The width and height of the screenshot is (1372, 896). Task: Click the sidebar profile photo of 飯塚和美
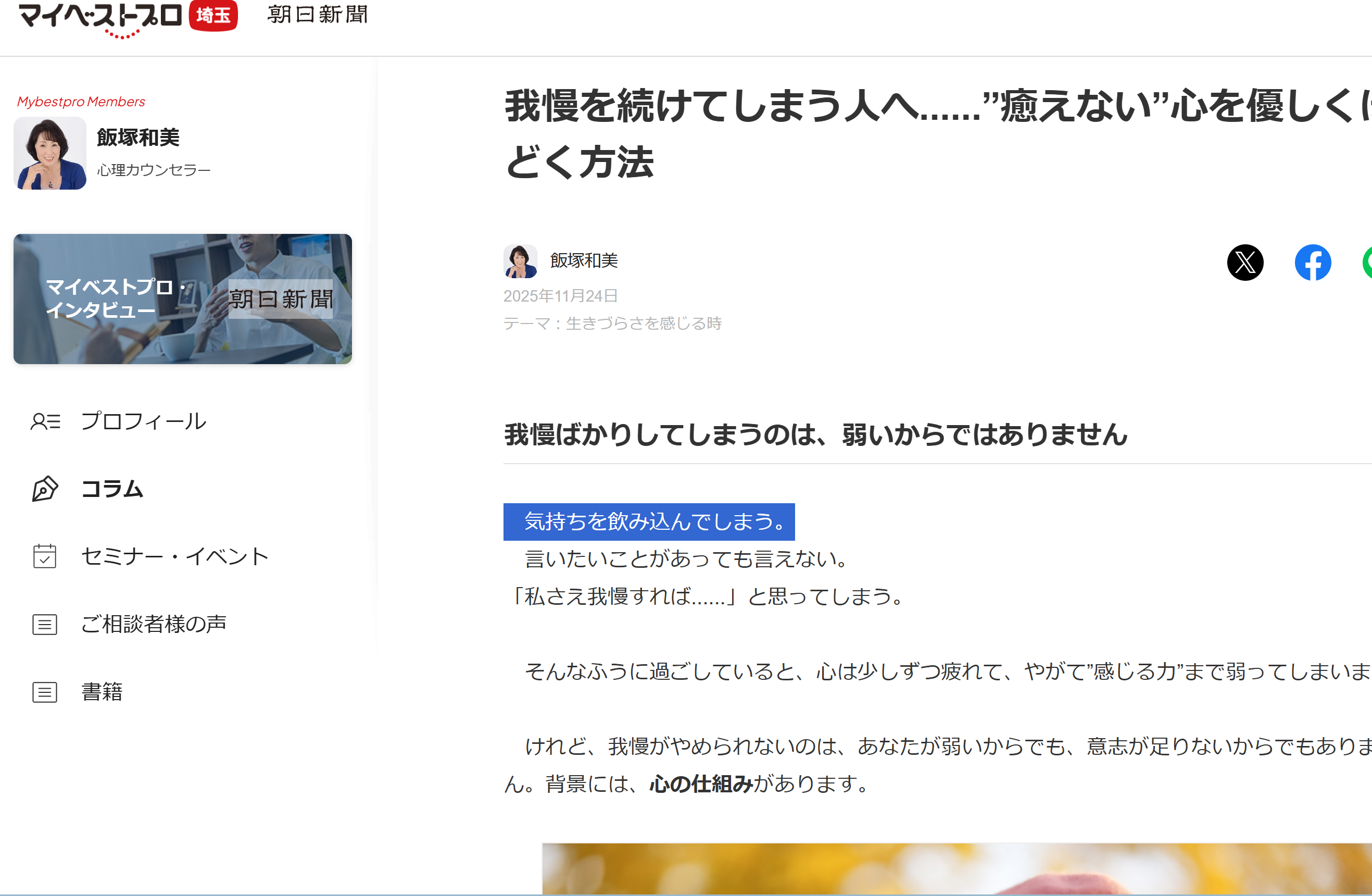click(x=51, y=153)
